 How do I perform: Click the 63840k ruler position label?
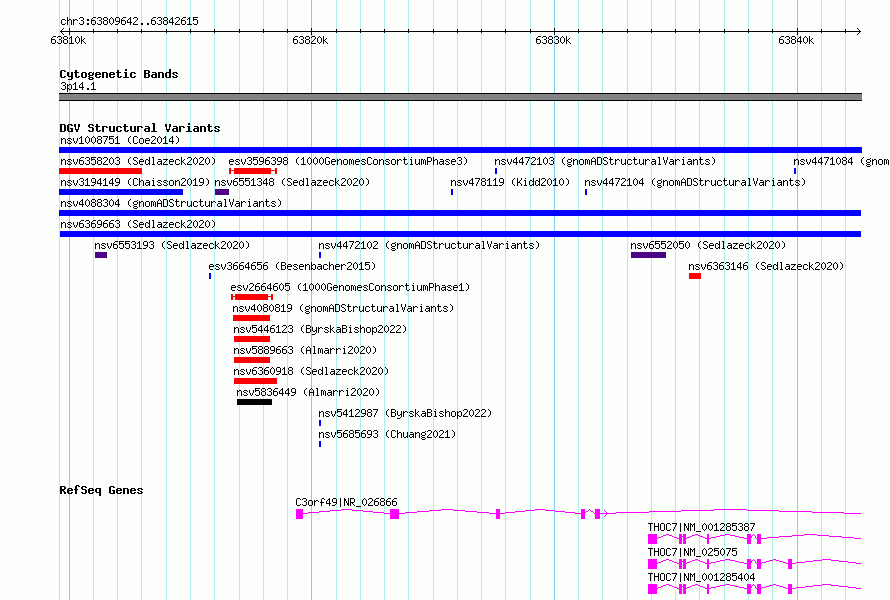(796, 40)
